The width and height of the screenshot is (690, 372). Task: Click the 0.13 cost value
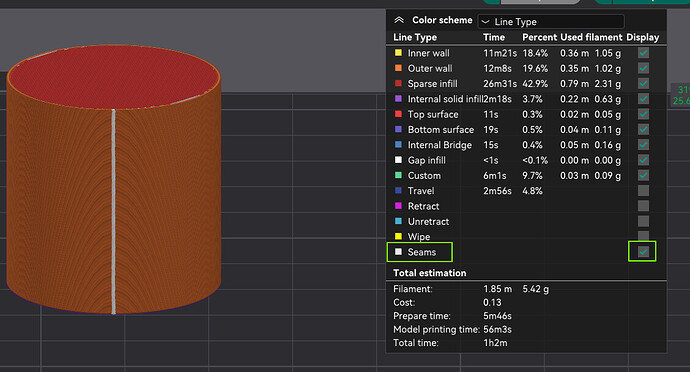(x=492, y=302)
